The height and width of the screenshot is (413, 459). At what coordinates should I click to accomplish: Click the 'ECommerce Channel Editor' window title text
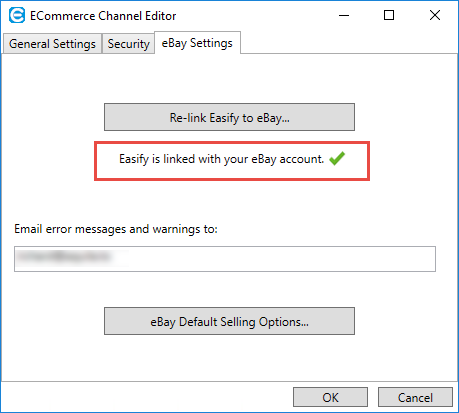pos(103,16)
